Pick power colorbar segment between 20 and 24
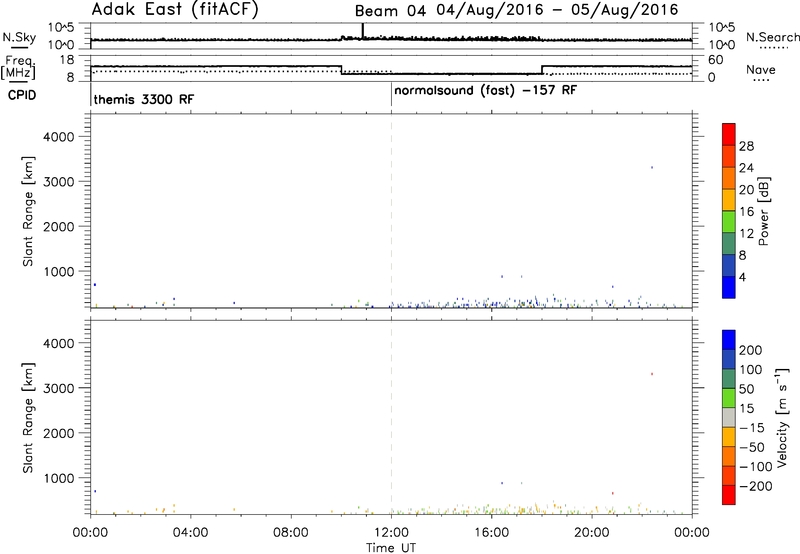This screenshot has width=800, height=554. click(729, 178)
